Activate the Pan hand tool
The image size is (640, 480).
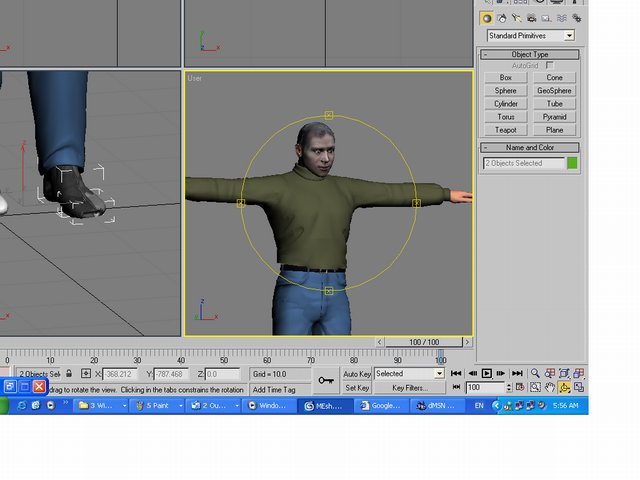(550, 387)
